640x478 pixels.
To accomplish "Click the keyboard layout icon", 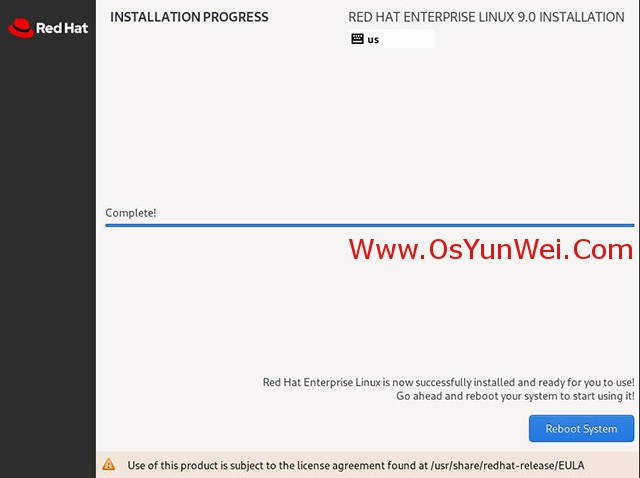I will [x=357, y=39].
